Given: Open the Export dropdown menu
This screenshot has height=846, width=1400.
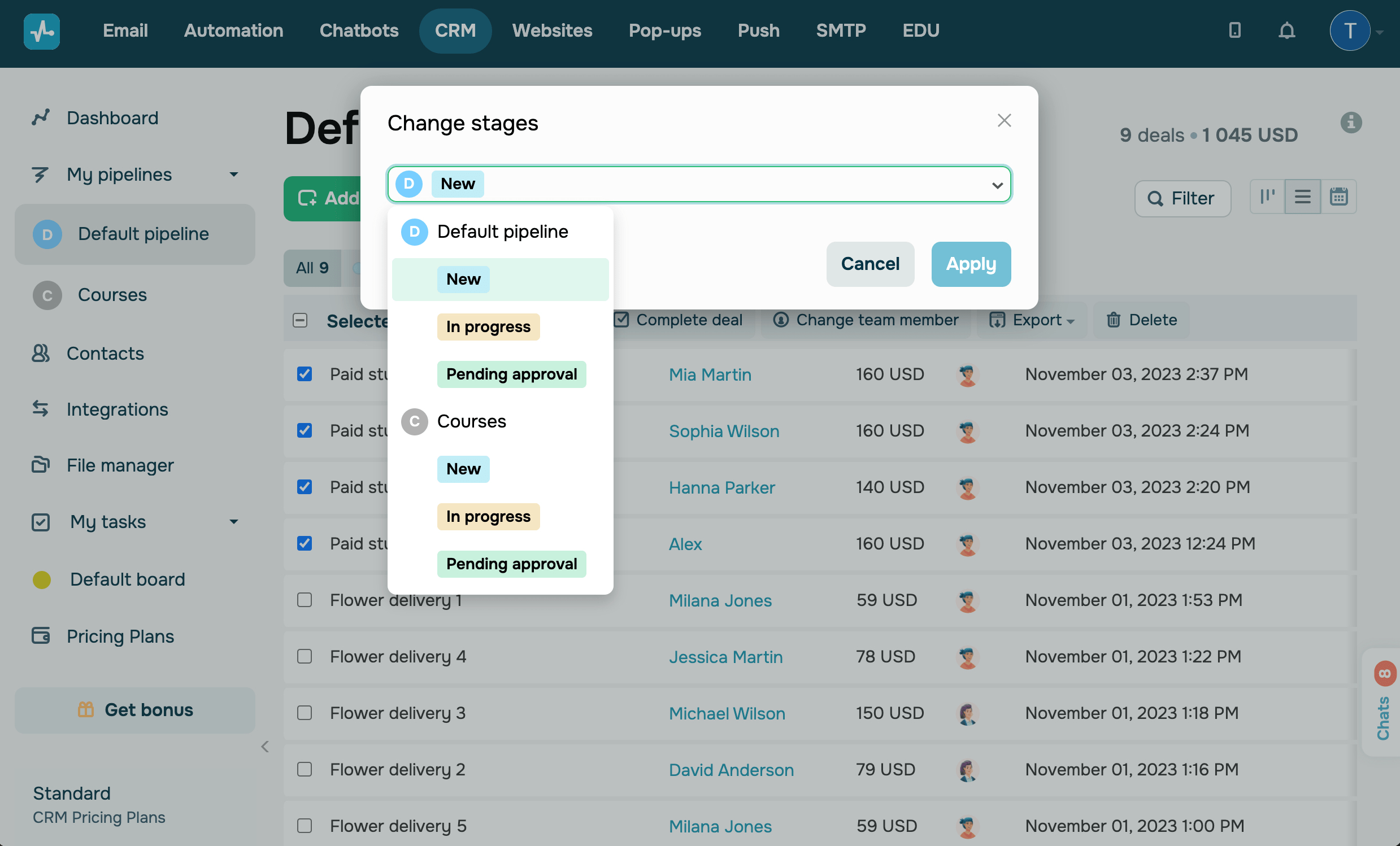Looking at the screenshot, I should coord(1032,320).
